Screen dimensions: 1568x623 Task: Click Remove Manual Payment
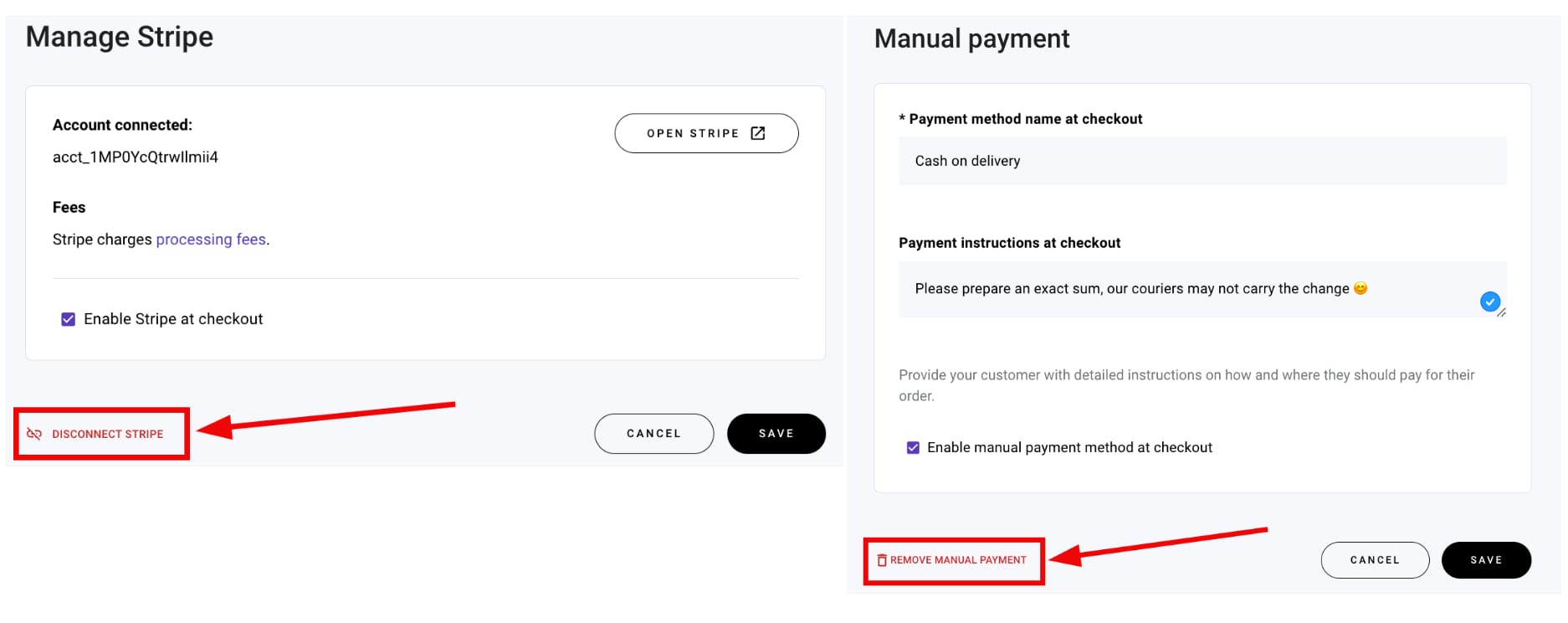pyautogui.click(x=953, y=559)
